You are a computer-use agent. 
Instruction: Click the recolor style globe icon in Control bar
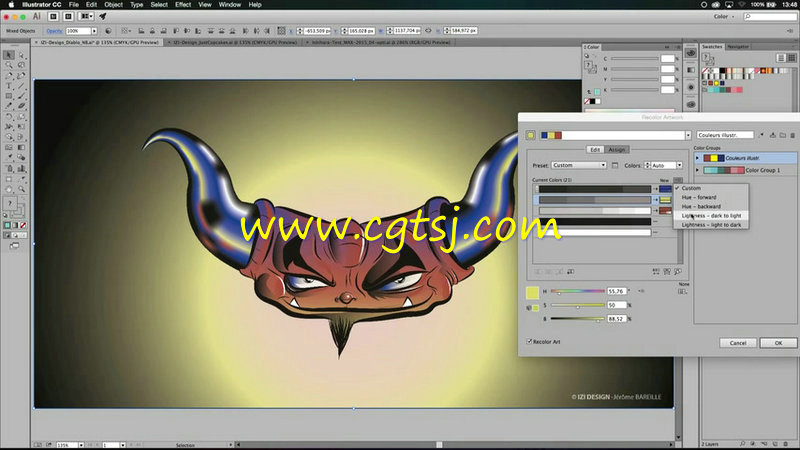108,31
